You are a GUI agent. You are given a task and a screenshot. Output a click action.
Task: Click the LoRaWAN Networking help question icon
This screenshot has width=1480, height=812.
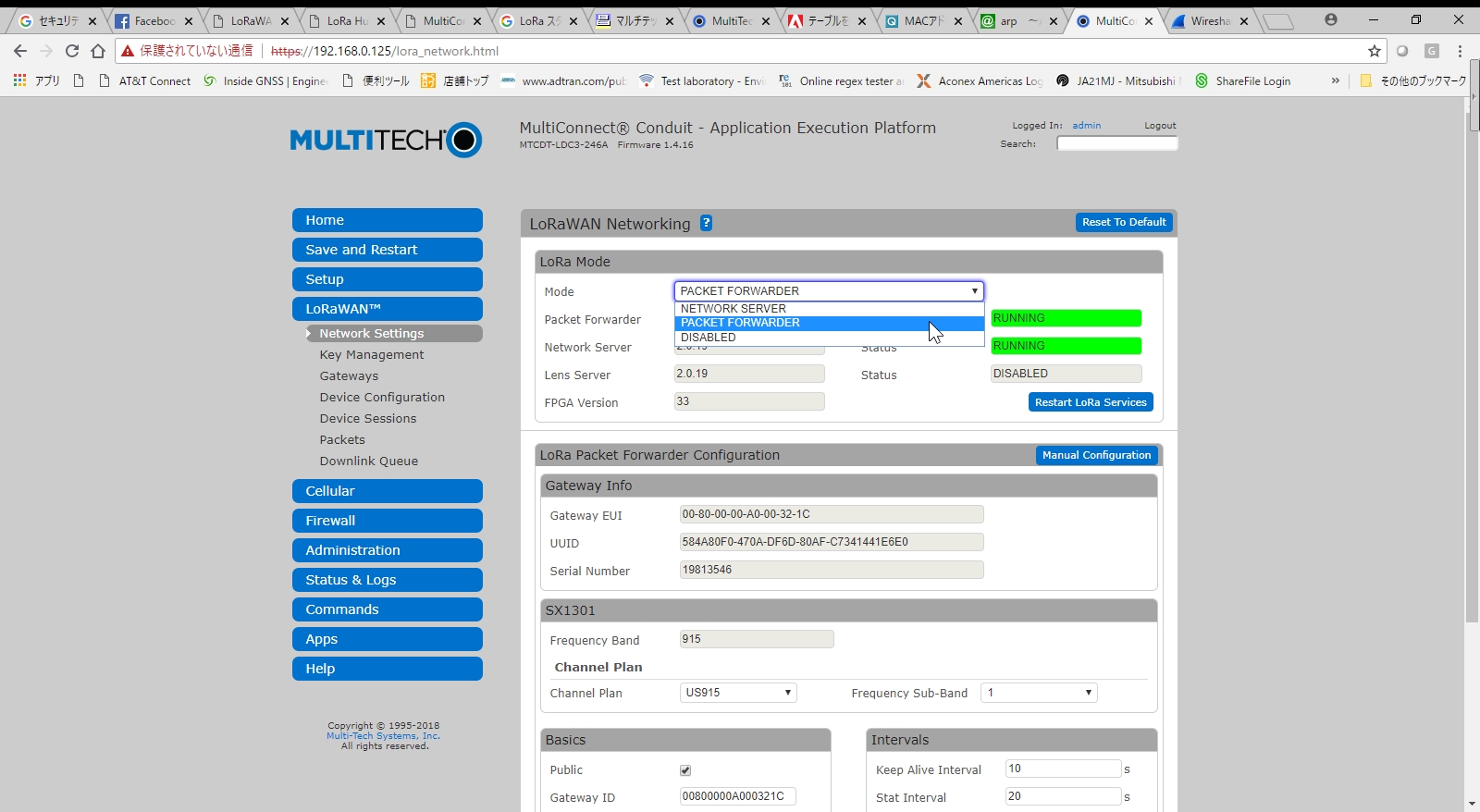(x=706, y=223)
